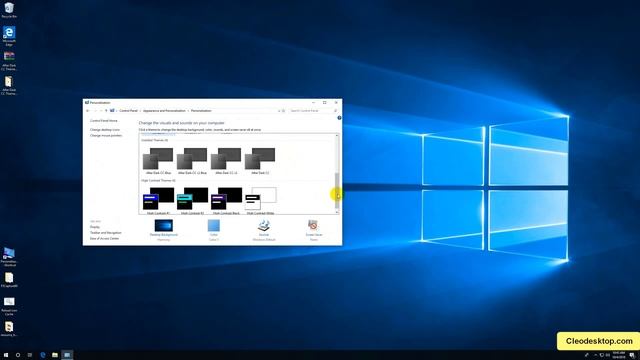Go back using the navigation back arrow
This screenshot has height=360, width=640.
pyautogui.click(x=88, y=111)
